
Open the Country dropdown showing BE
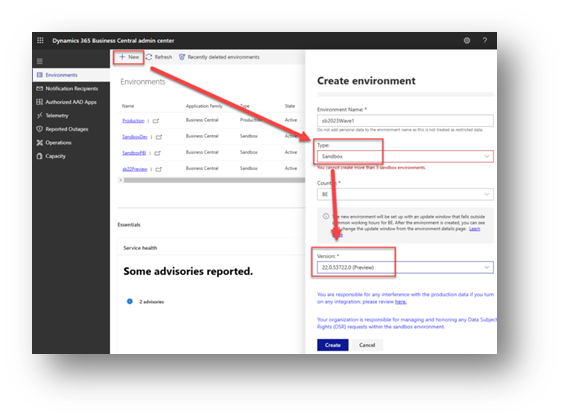click(x=405, y=194)
